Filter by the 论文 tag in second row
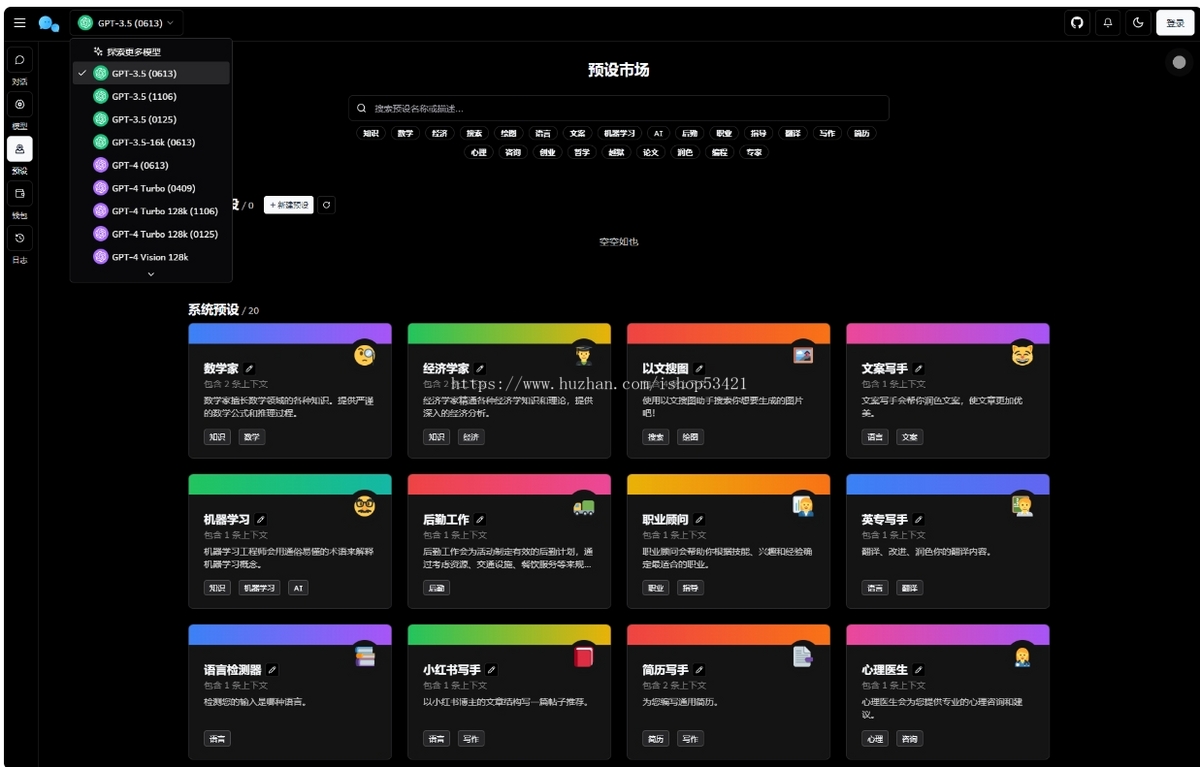Screen dimensions: 1200x767 (650, 153)
